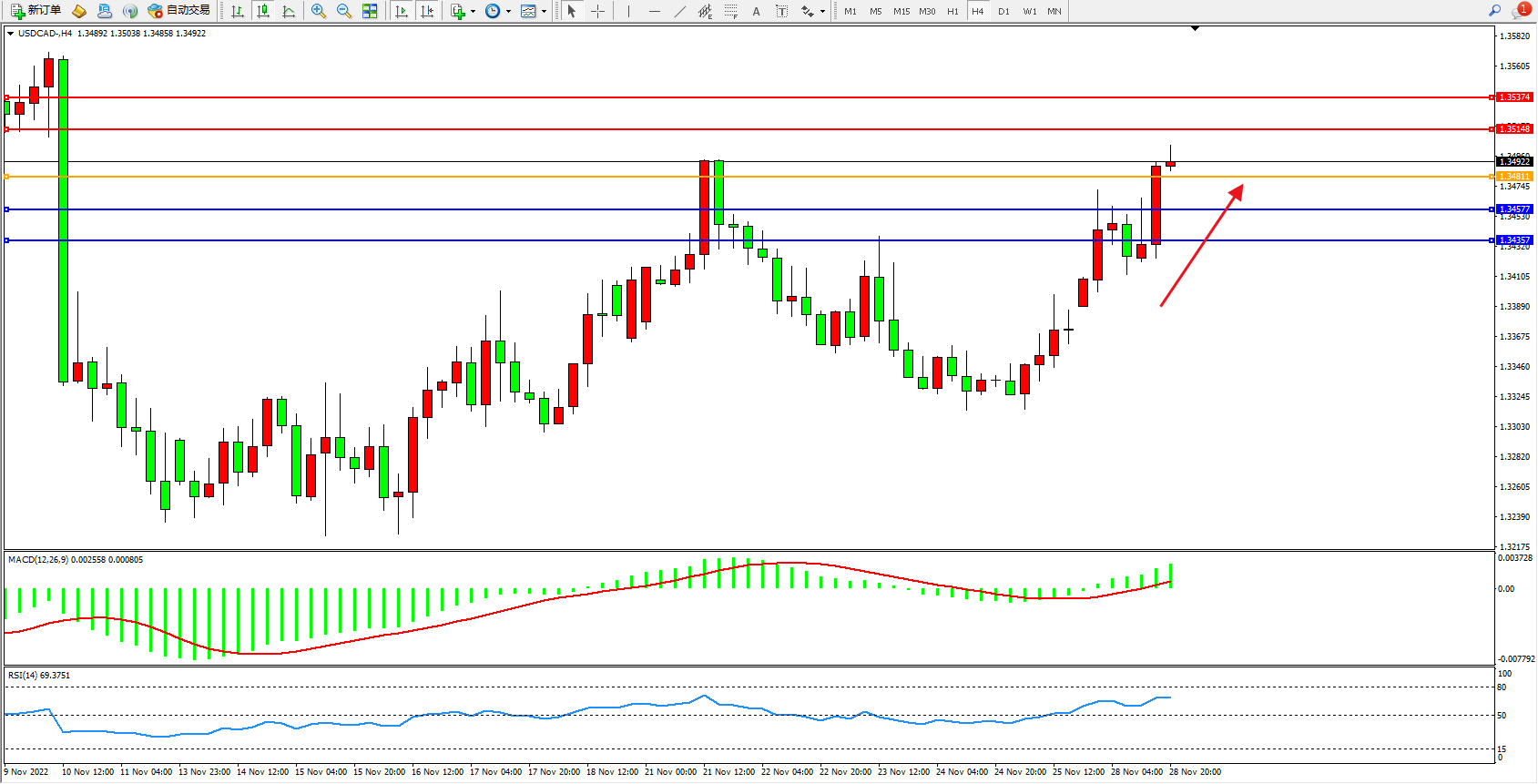Switch to M15 timeframe
The height and width of the screenshot is (784, 1538).
[901, 11]
